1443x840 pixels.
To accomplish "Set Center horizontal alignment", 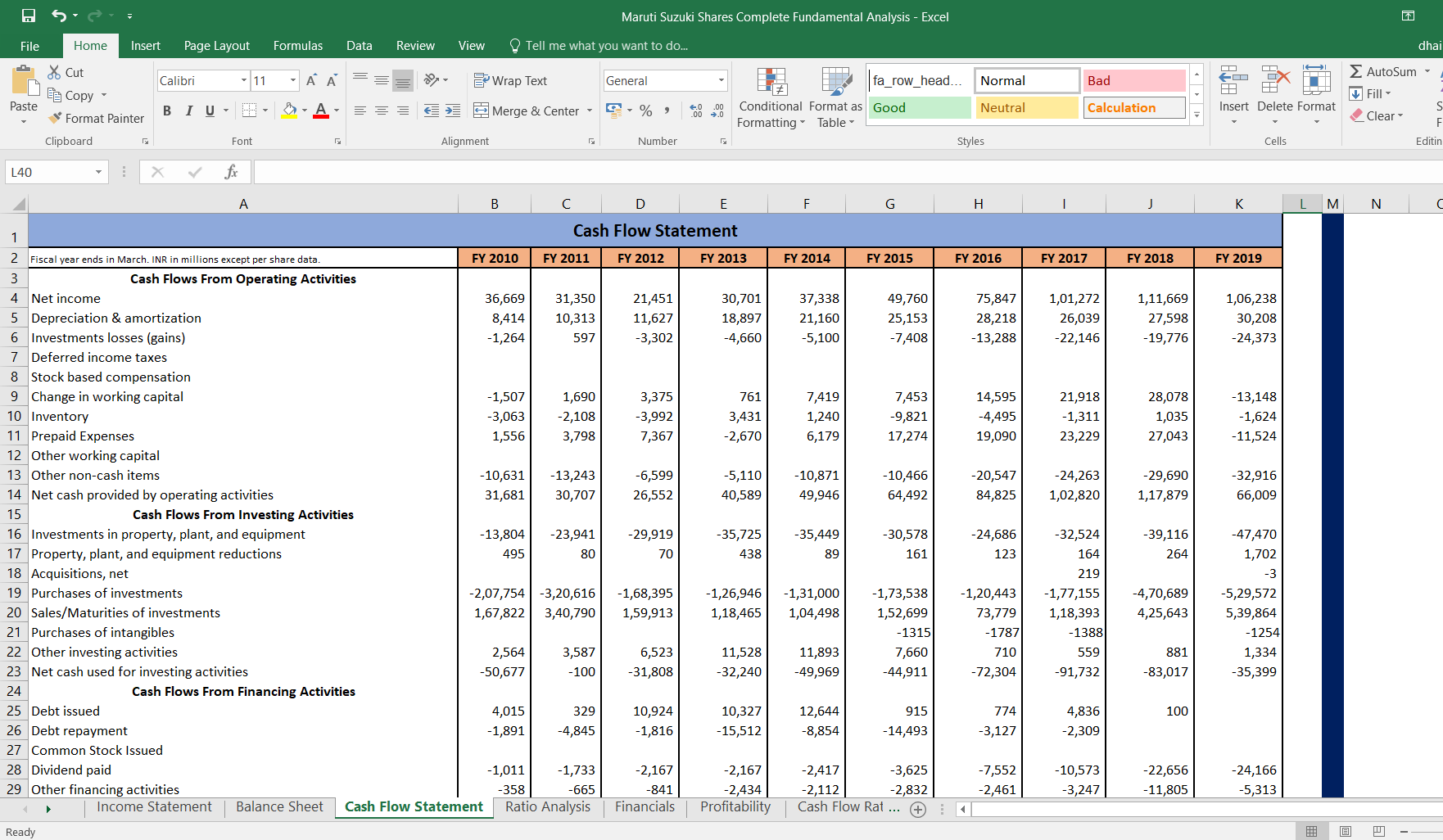I will pos(382,111).
